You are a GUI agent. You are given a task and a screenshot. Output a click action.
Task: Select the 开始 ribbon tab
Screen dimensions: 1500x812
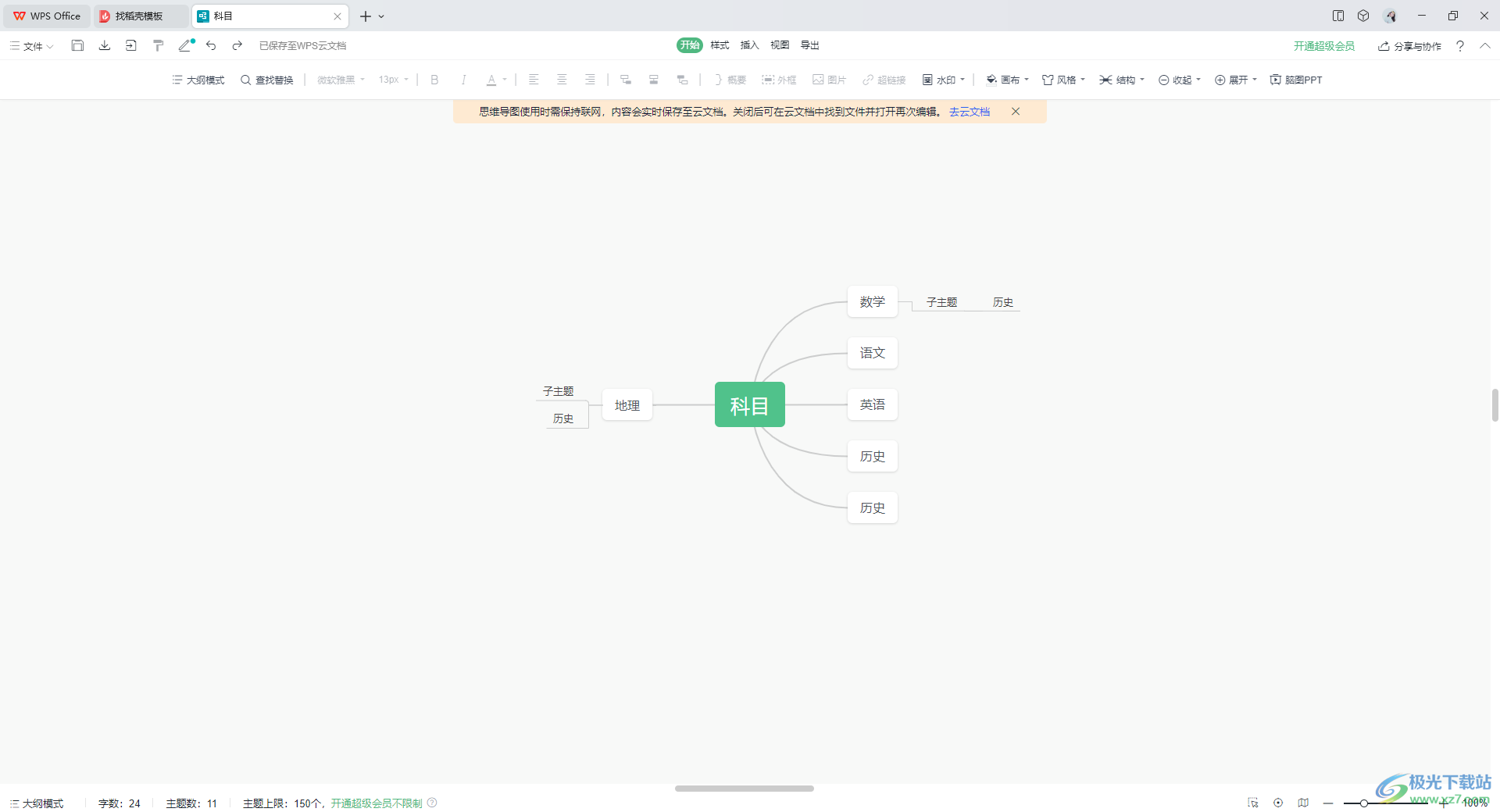tap(690, 45)
